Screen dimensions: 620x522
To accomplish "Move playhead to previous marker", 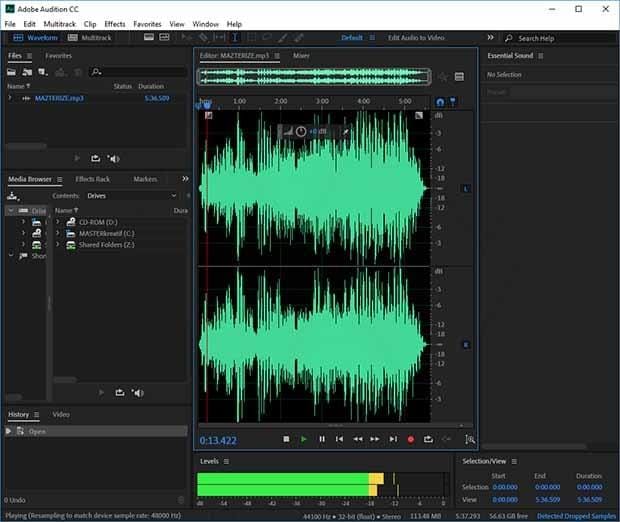I will [339, 439].
